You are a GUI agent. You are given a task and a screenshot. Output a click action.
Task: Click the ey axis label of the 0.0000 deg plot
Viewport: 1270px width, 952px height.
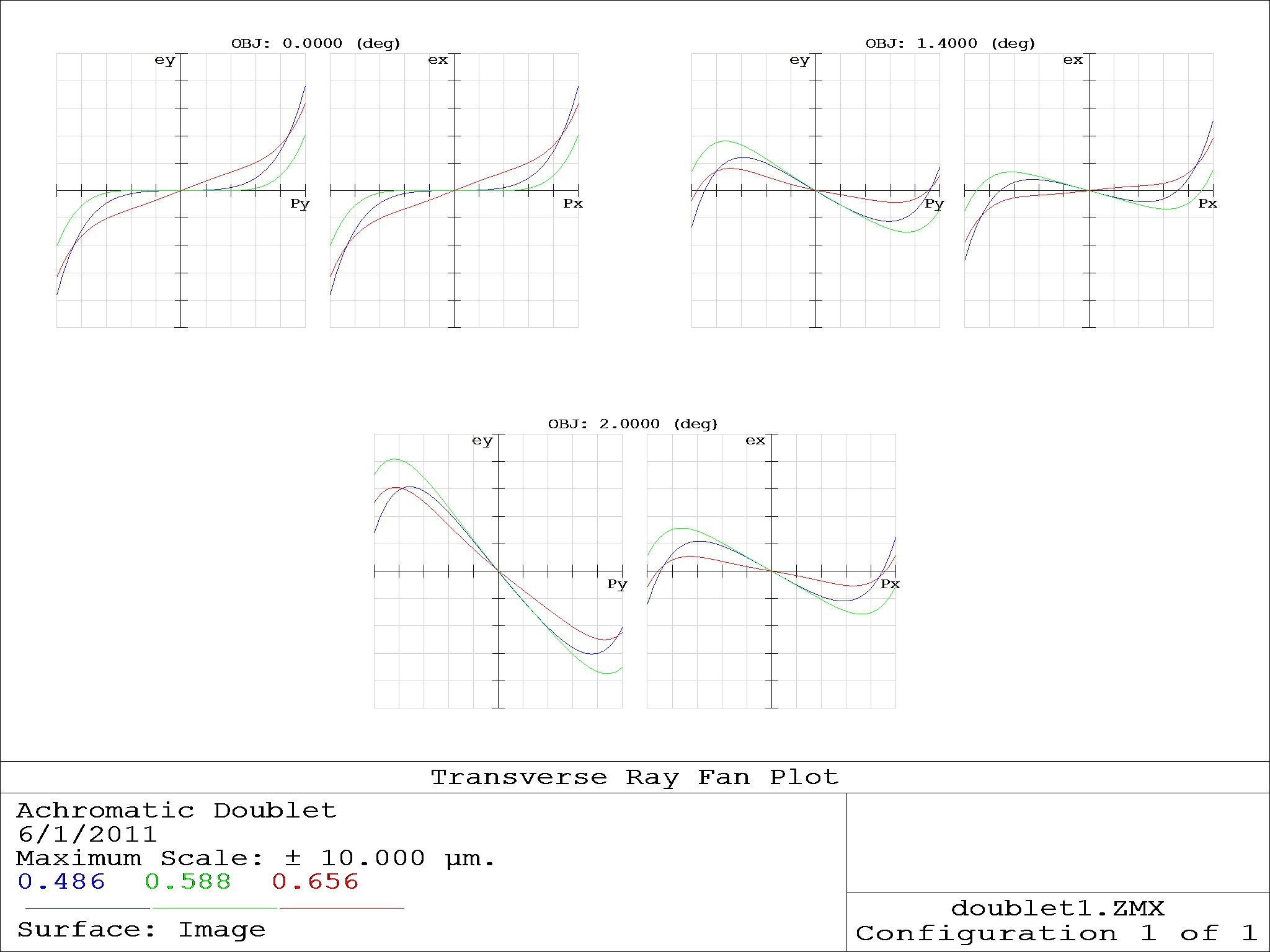(164, 60)
